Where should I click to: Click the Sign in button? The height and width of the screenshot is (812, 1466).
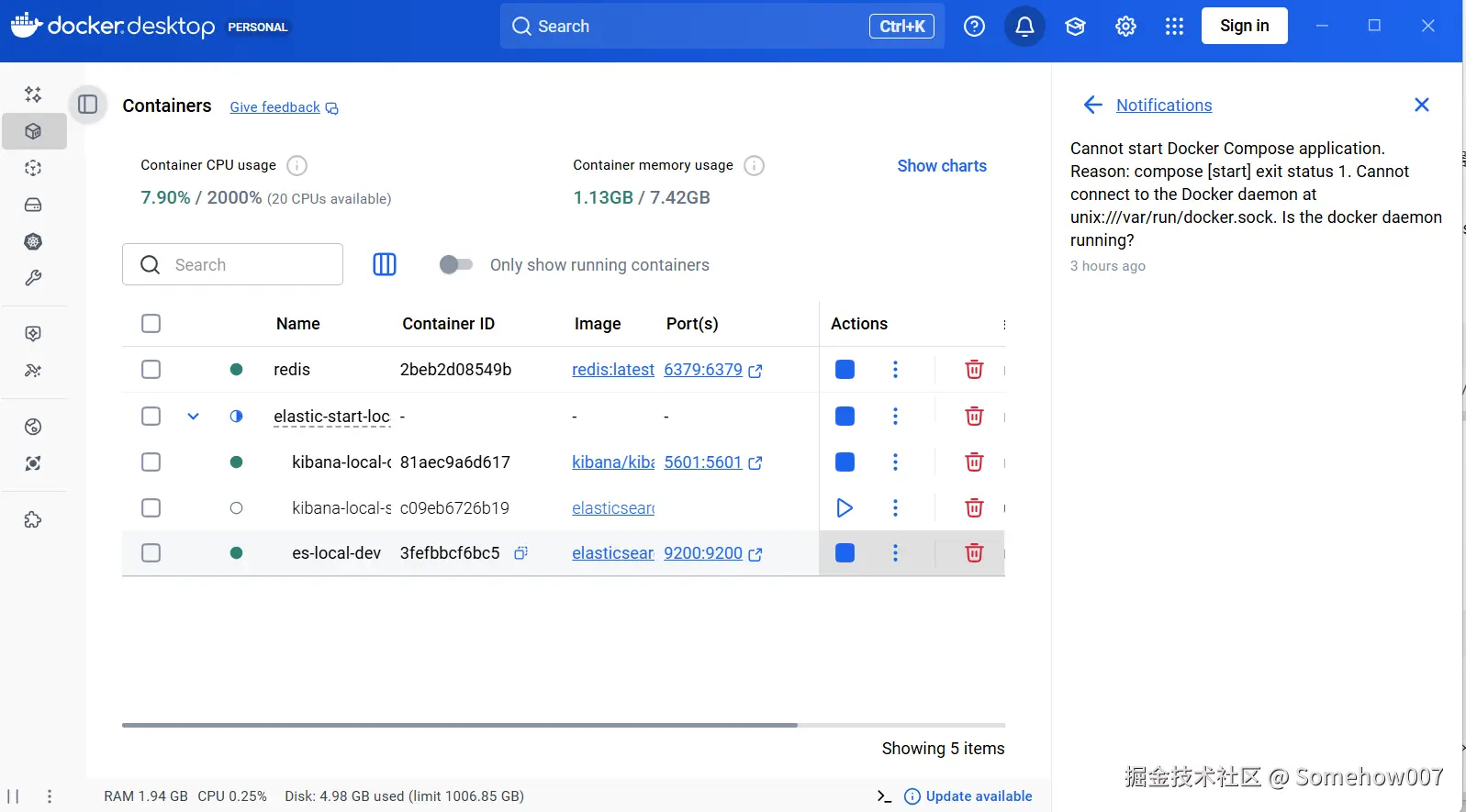[1244, 26]
